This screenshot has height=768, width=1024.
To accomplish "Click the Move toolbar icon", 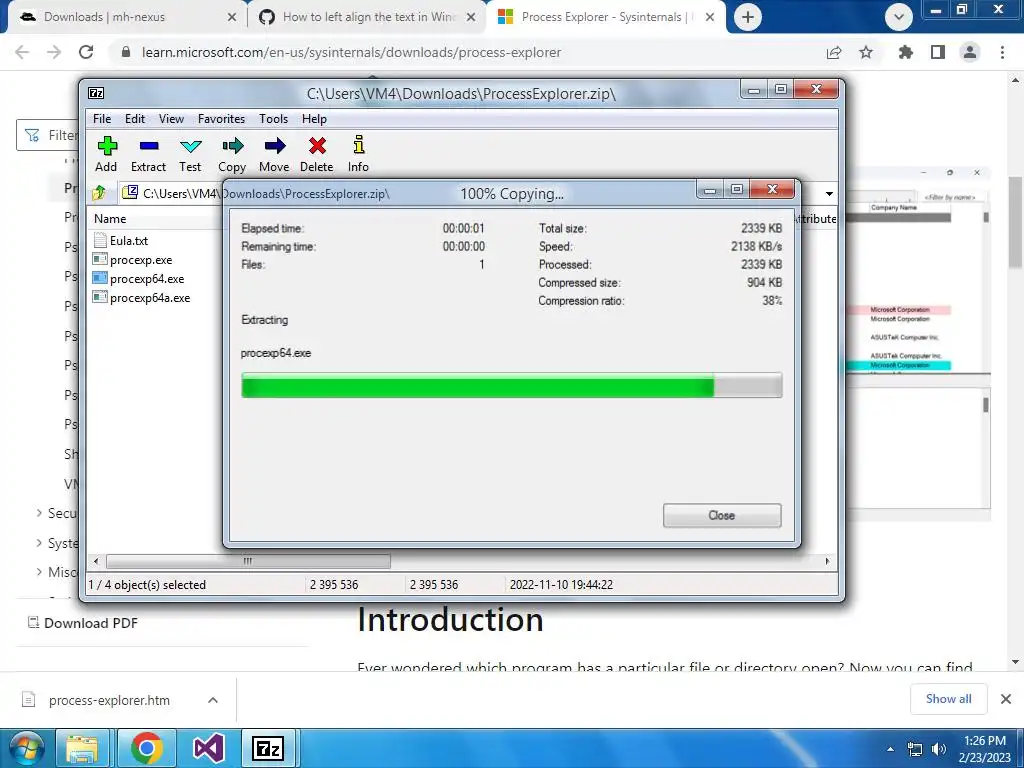I will [275, 146].
